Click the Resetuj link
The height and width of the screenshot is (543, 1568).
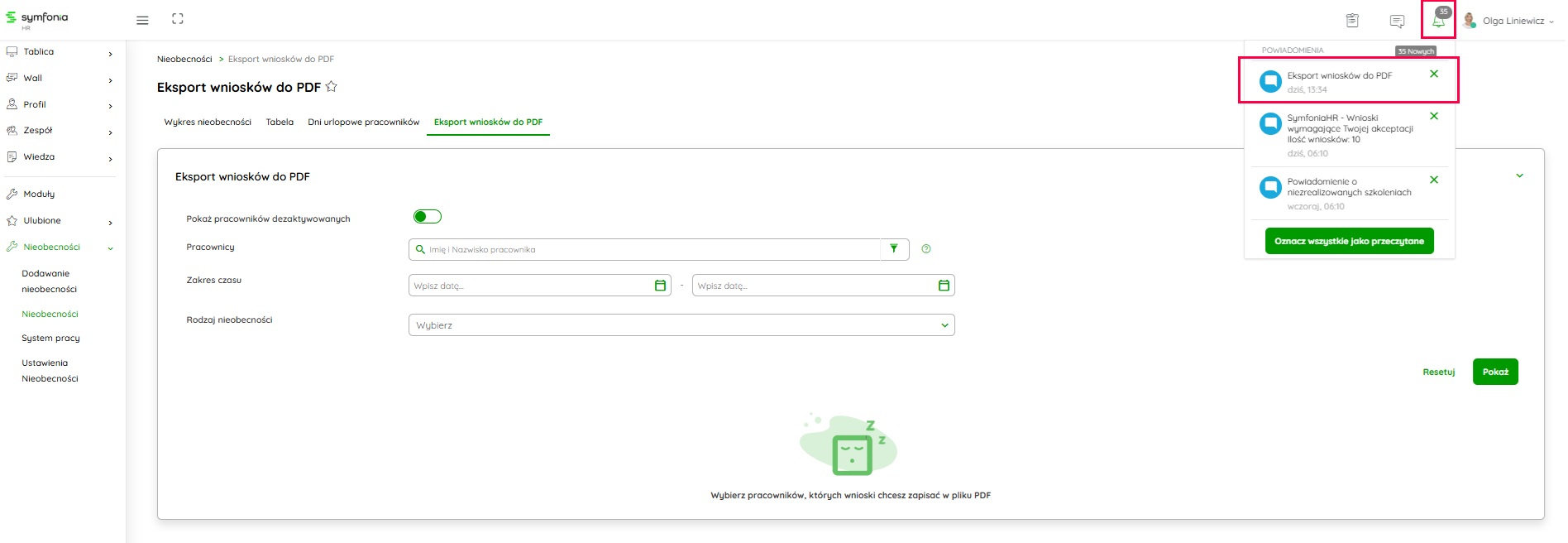1438,372
